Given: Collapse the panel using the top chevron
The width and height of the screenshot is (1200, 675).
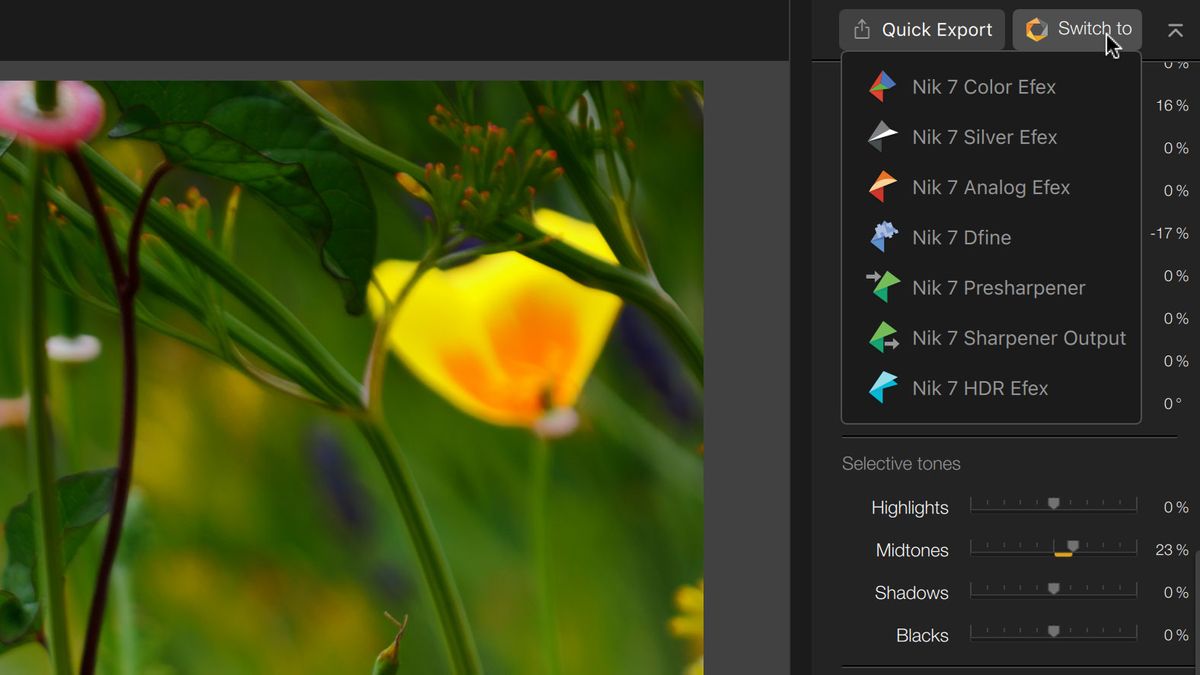Looking at the screenshot, I should click(x=1175, y=30).
